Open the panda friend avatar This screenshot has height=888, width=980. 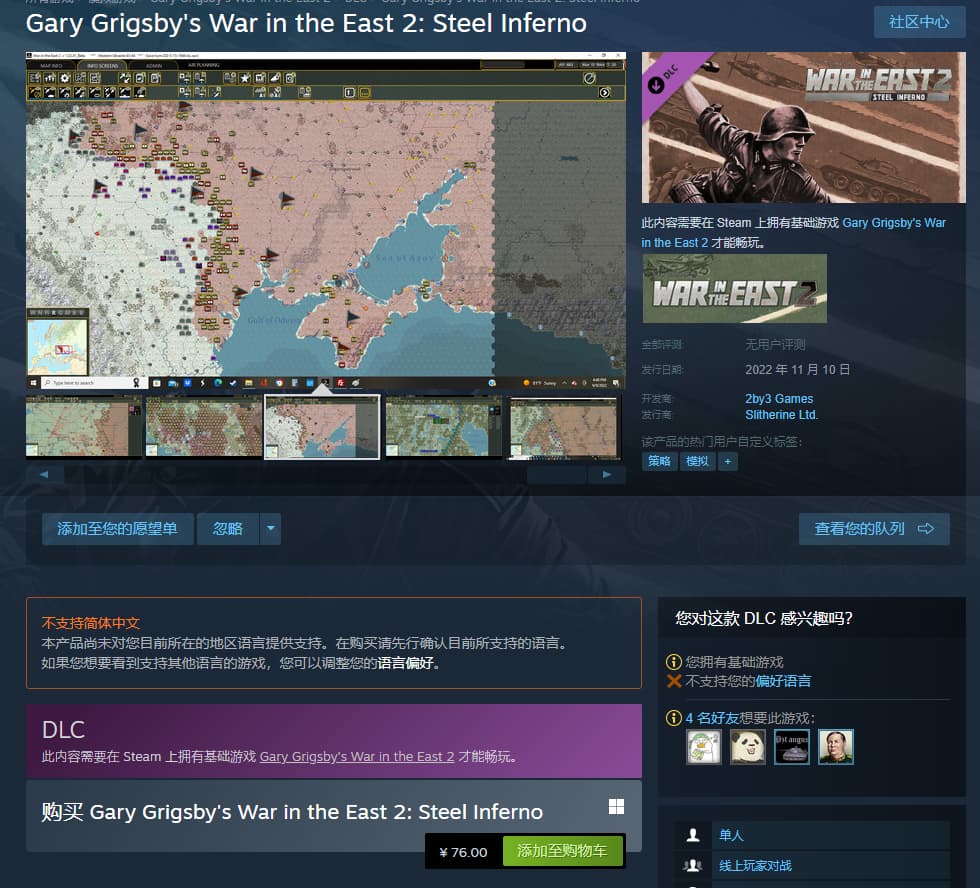tap(748, 747)
